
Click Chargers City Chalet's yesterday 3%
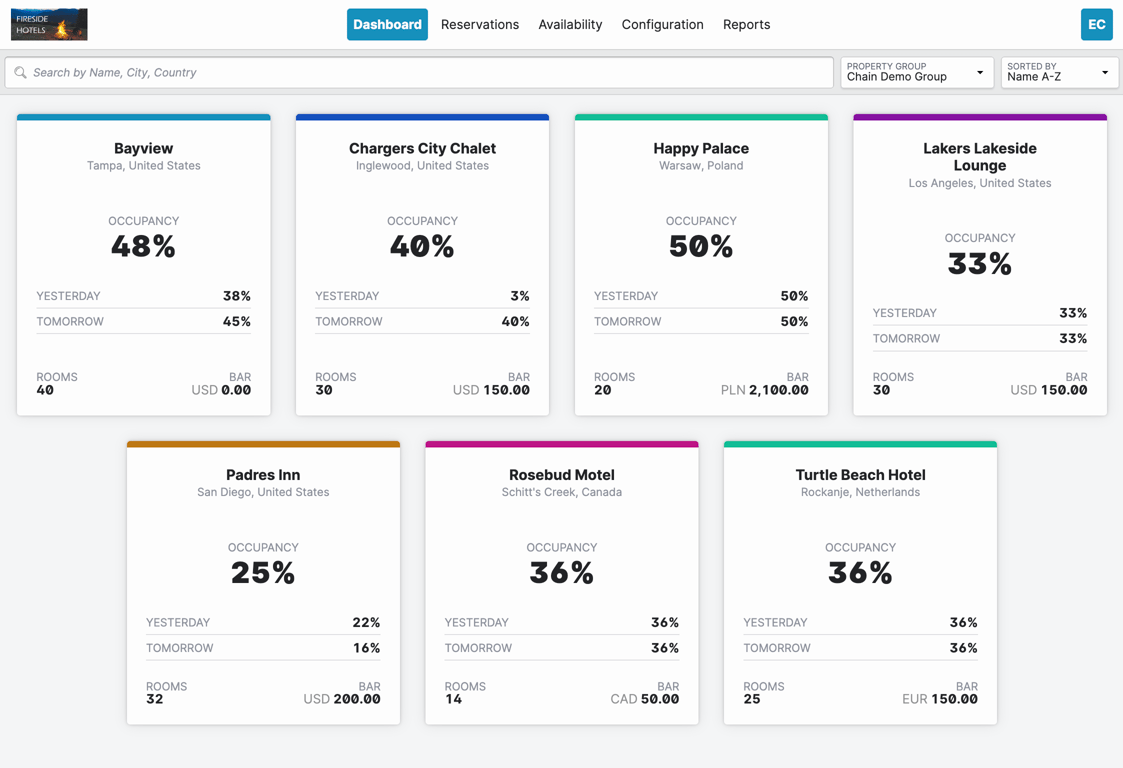pos(520,296)
